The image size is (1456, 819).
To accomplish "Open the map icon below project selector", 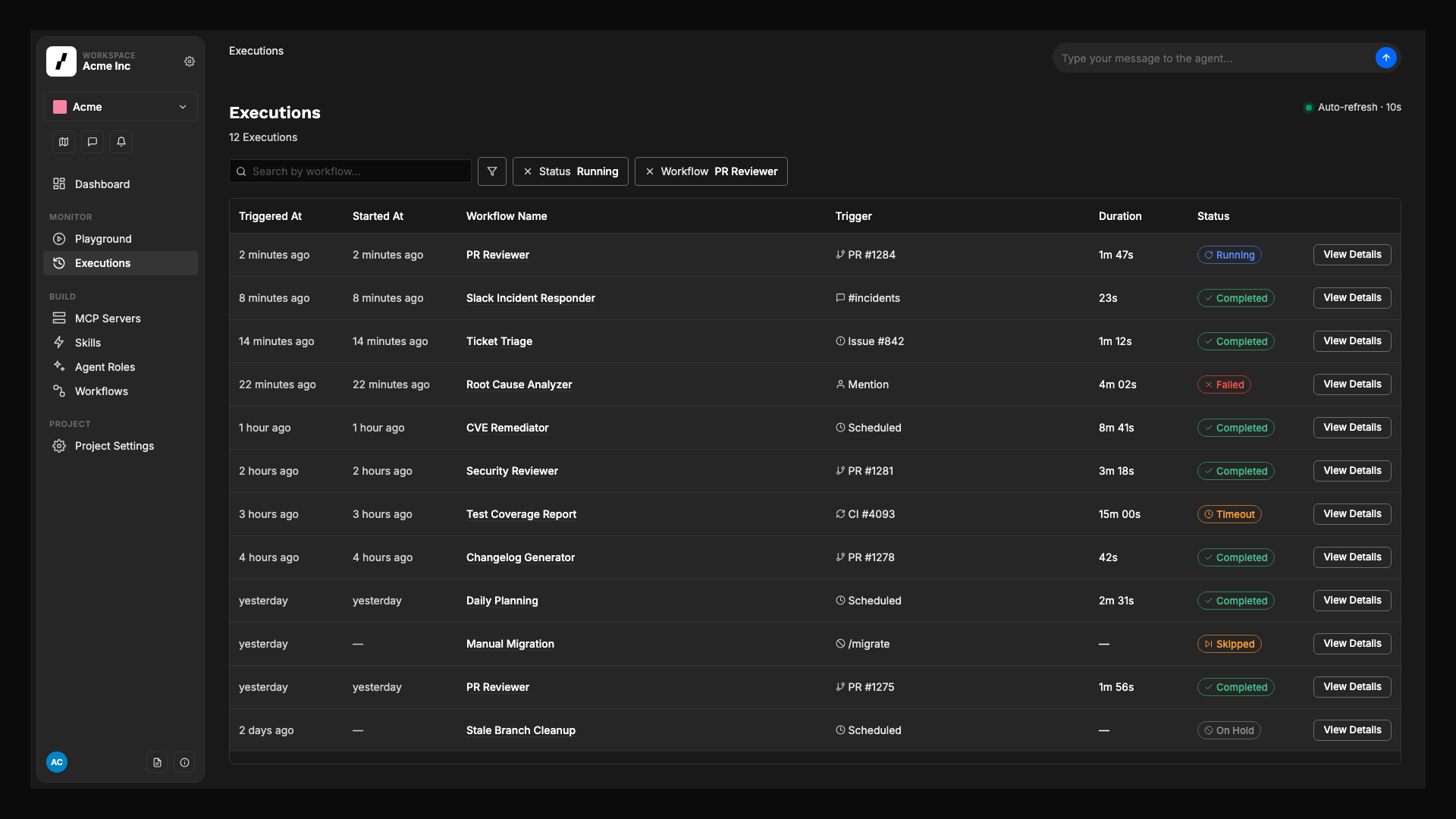I will (64, 142).
